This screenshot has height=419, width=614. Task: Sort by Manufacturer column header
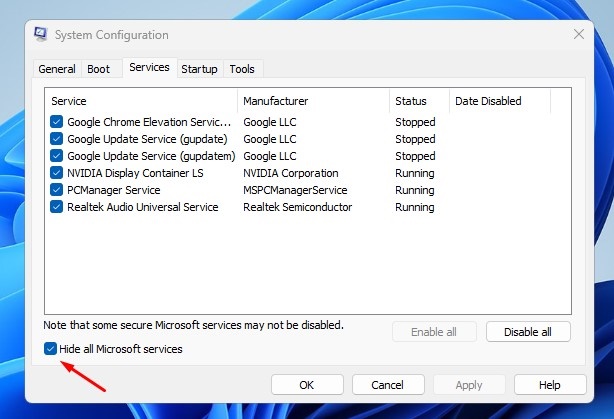point(313,101)
